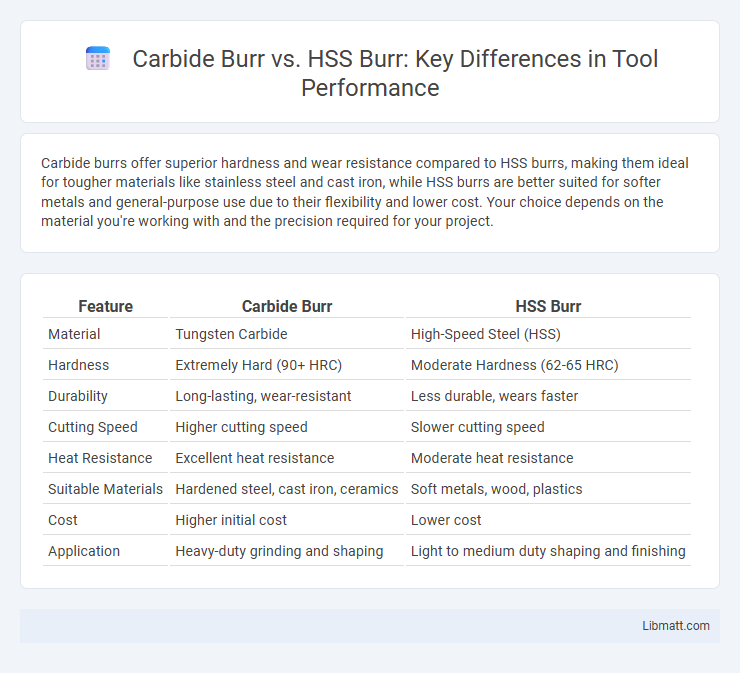Click the calendar grid icon beside the title

point(98,59)
